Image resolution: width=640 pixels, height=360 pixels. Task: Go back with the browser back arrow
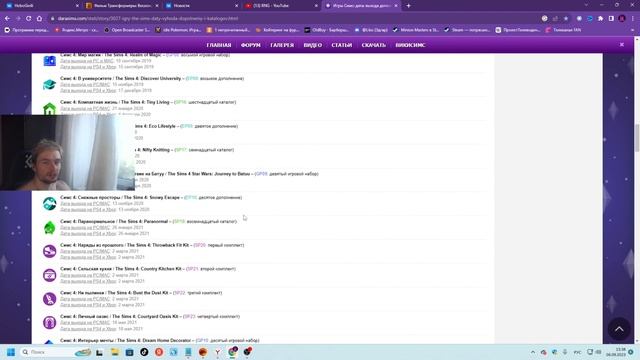click(7, 18)
